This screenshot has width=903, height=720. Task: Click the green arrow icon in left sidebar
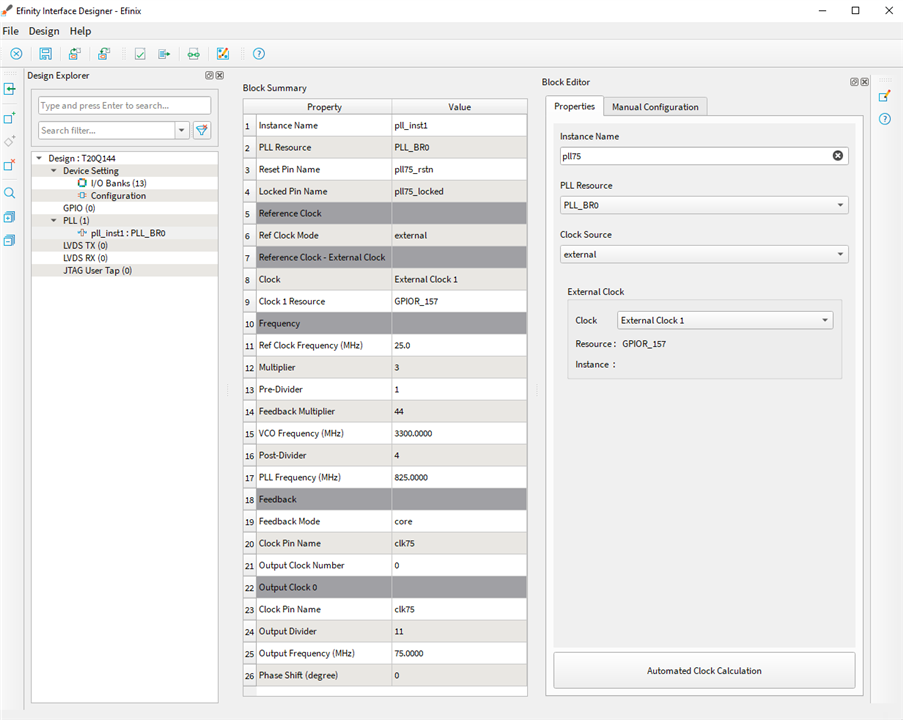pyautogui.click(x=10, y=89)
